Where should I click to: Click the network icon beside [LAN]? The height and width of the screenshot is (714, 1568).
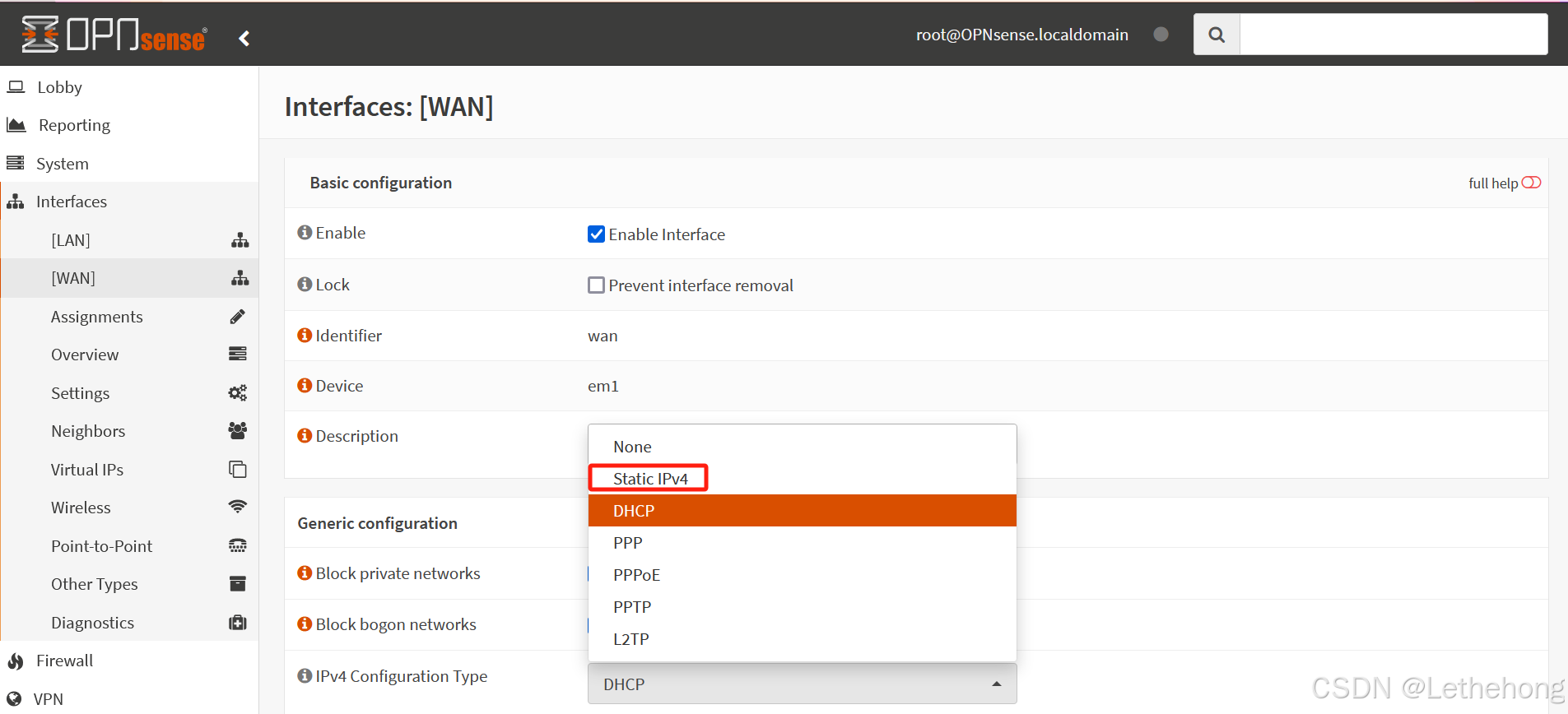click(240, 240)
